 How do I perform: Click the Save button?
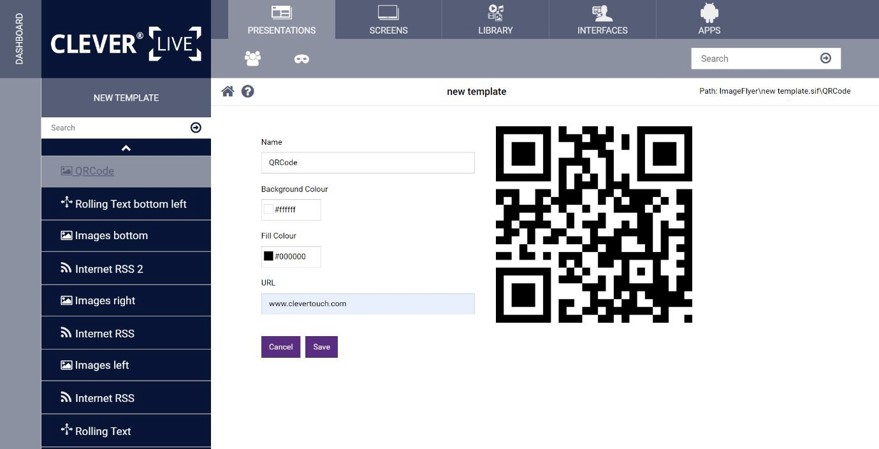click(322, 347)
